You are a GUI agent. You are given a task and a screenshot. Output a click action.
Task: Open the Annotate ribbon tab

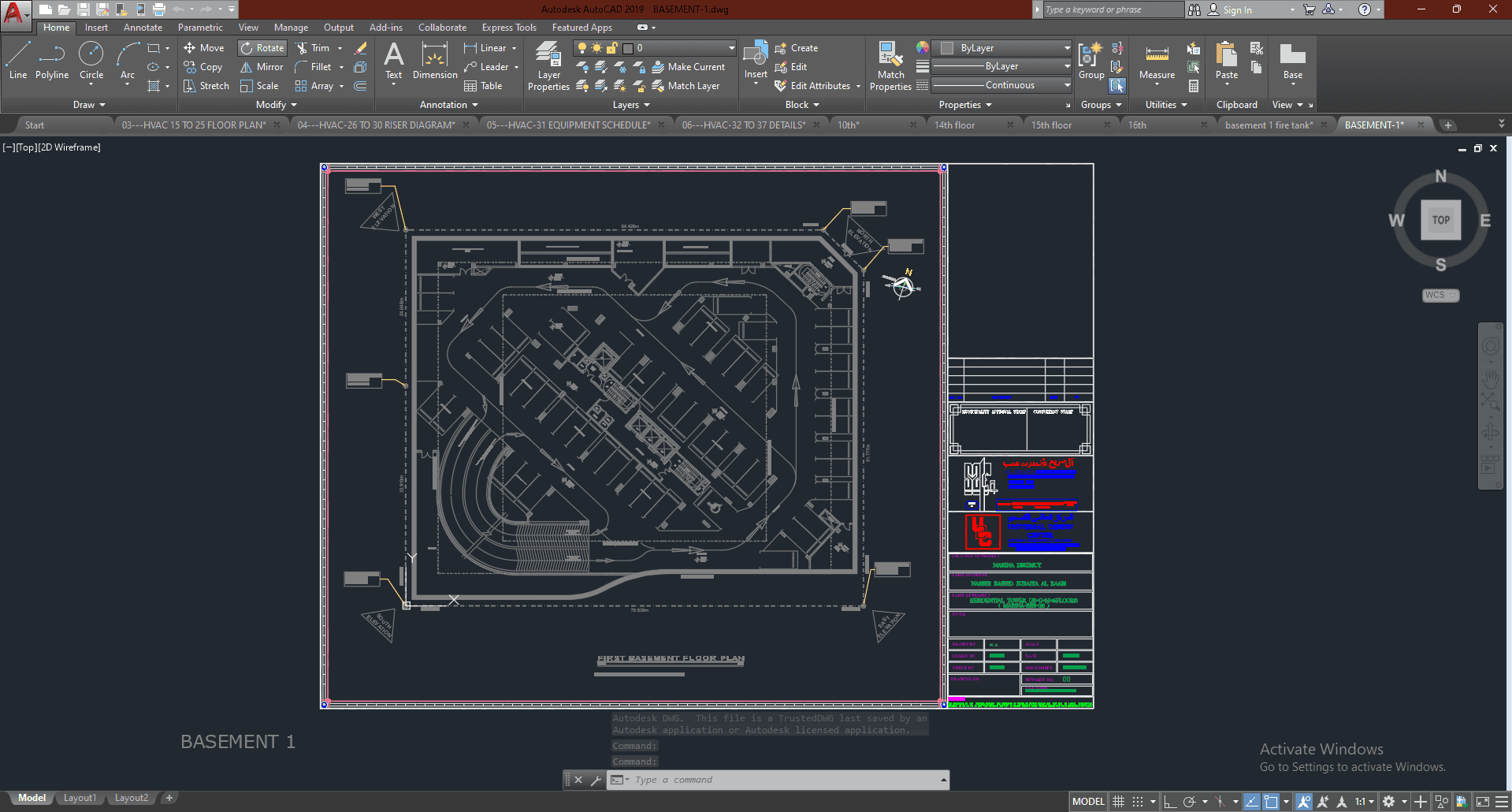[143, 28]
